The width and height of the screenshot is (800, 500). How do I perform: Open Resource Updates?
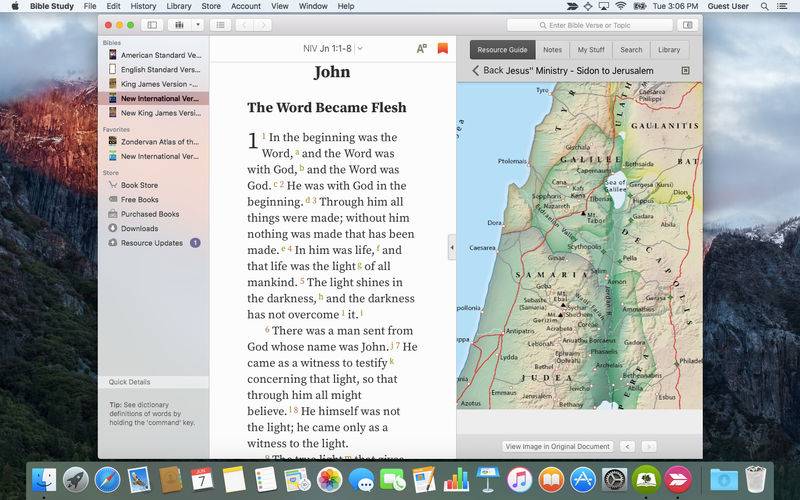153,243
